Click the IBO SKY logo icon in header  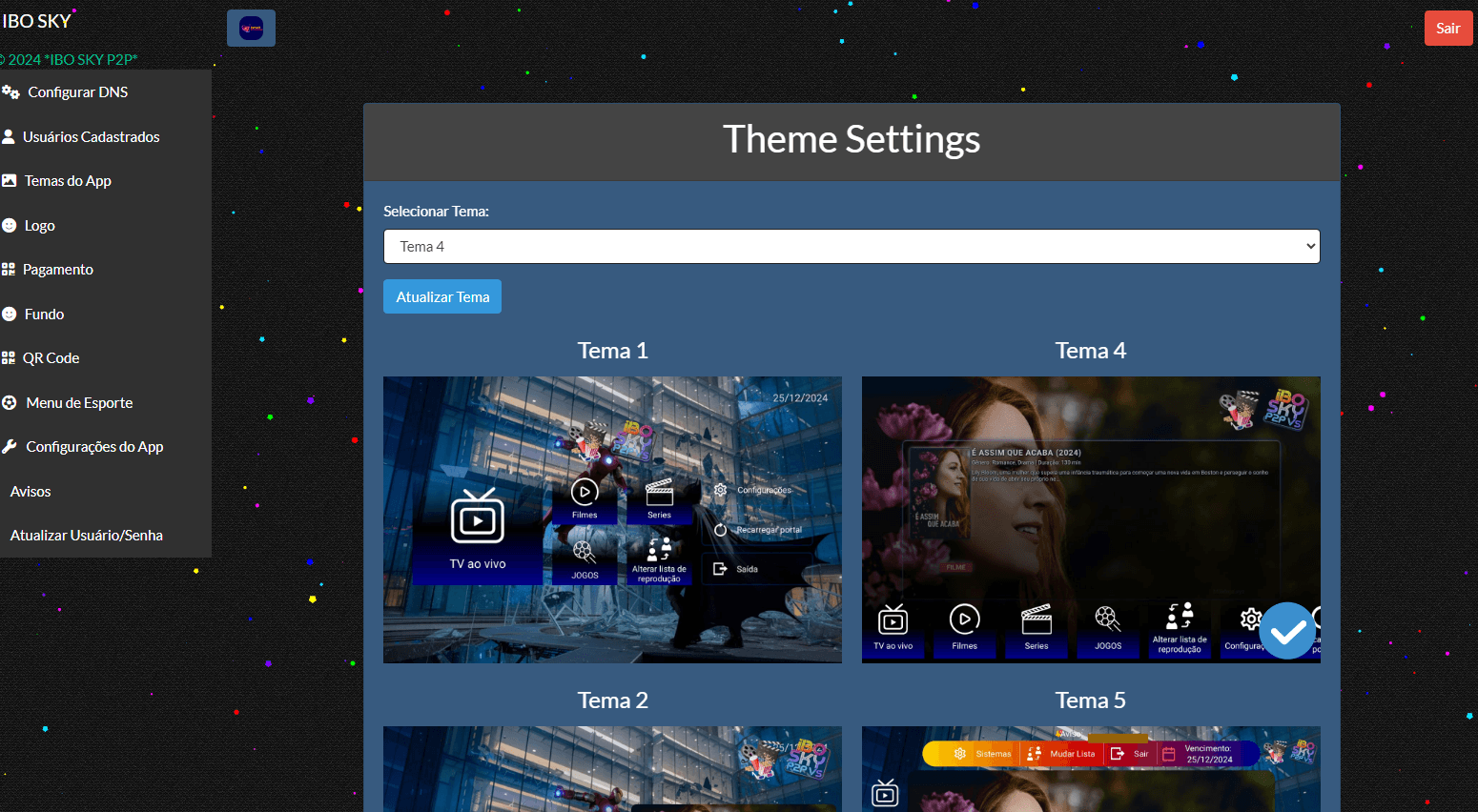(251, 29)
